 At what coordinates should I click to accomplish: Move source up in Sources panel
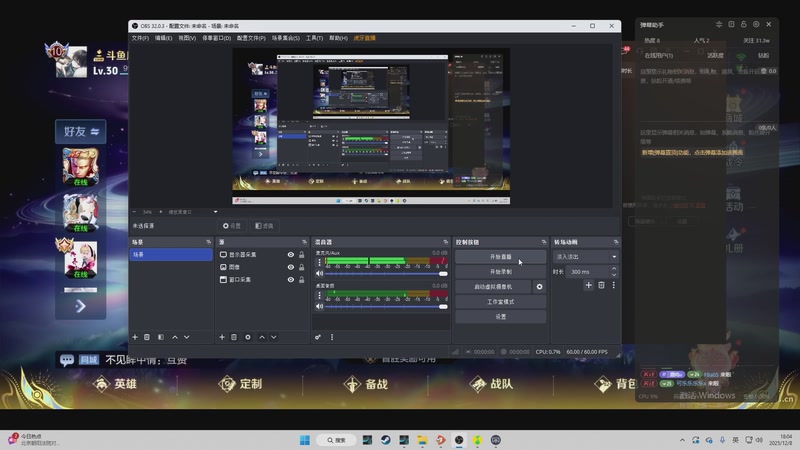point(262,337)
